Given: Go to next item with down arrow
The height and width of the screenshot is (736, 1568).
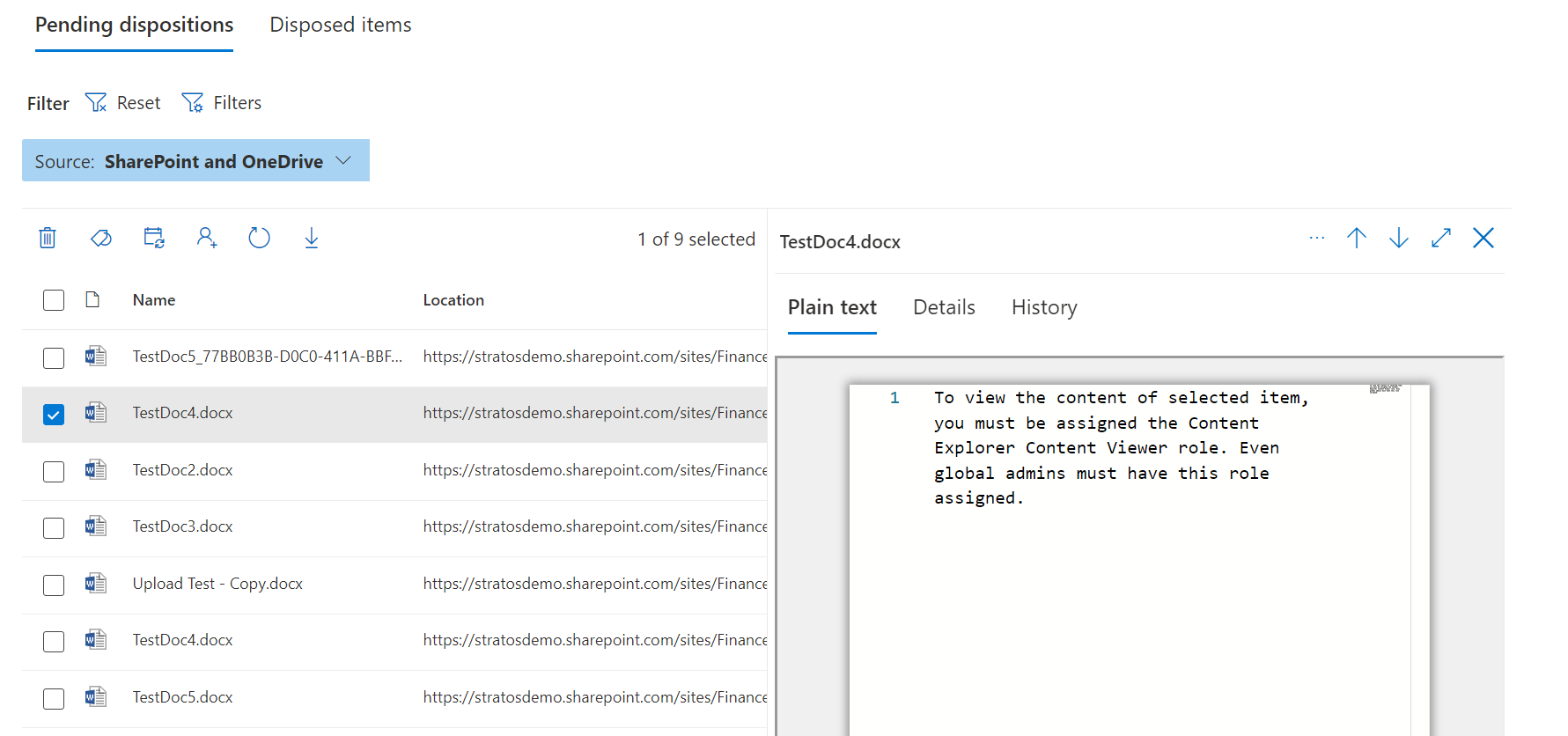Looking at the screenshot, I should 1398,239.
